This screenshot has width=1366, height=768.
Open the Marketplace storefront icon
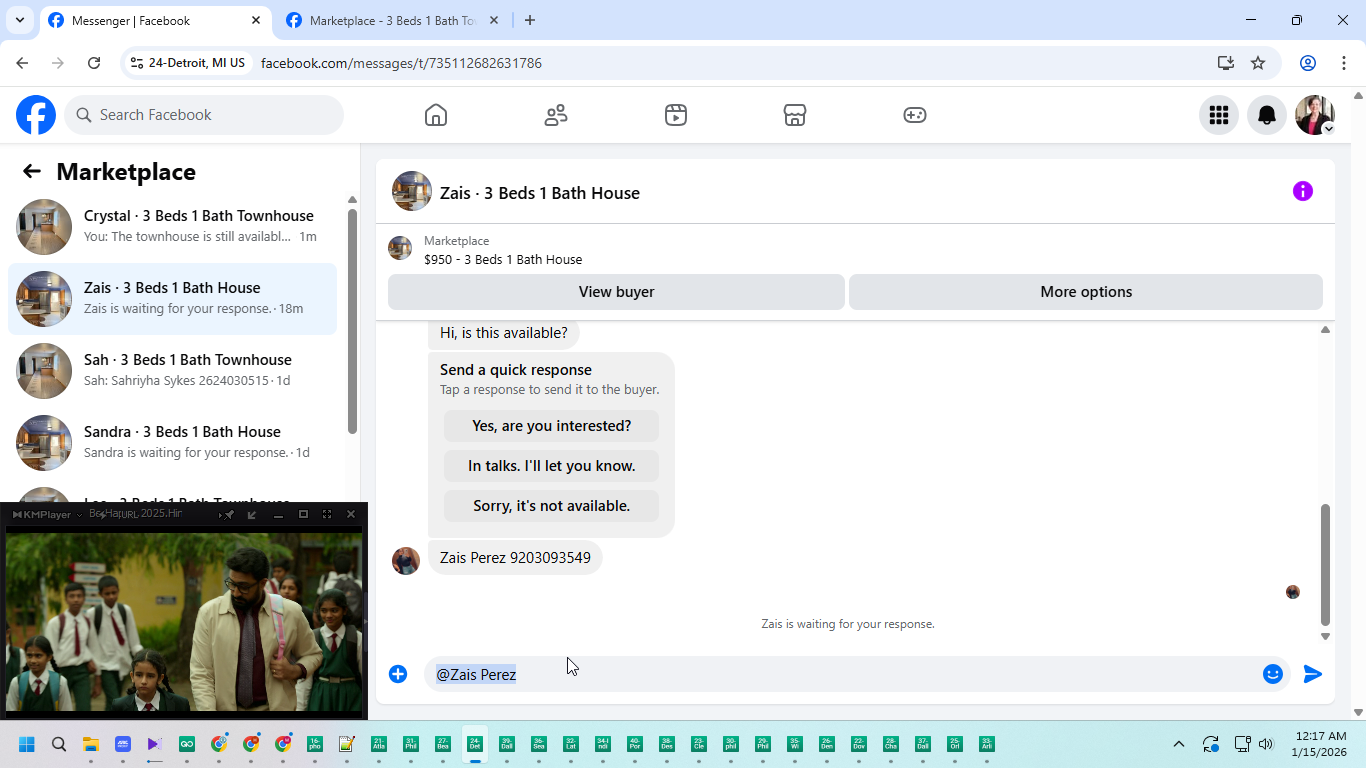(795, 115)
